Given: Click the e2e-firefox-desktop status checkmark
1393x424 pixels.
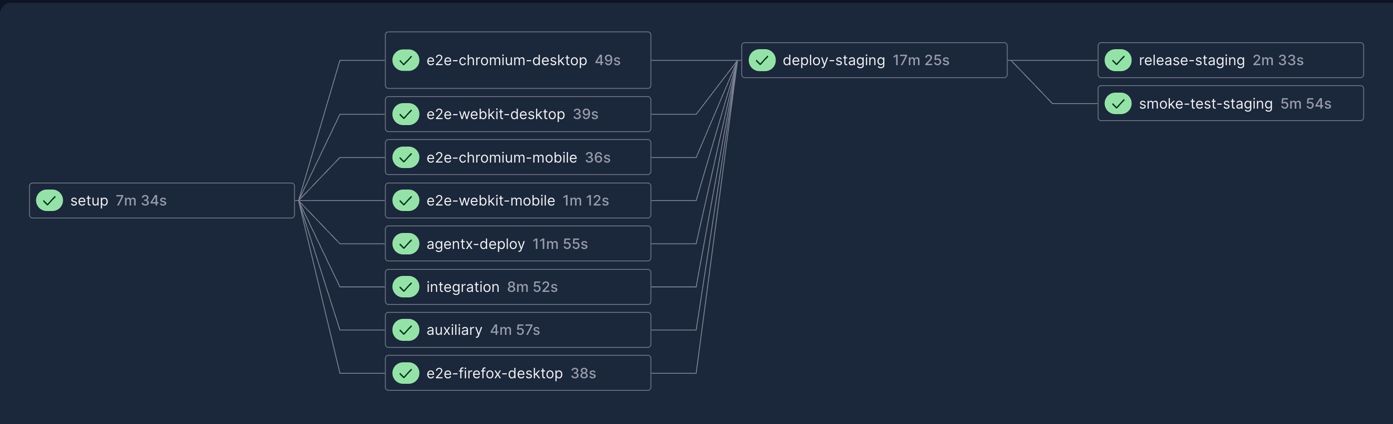Looking at the screenshot, I should [x=405, y=373].
